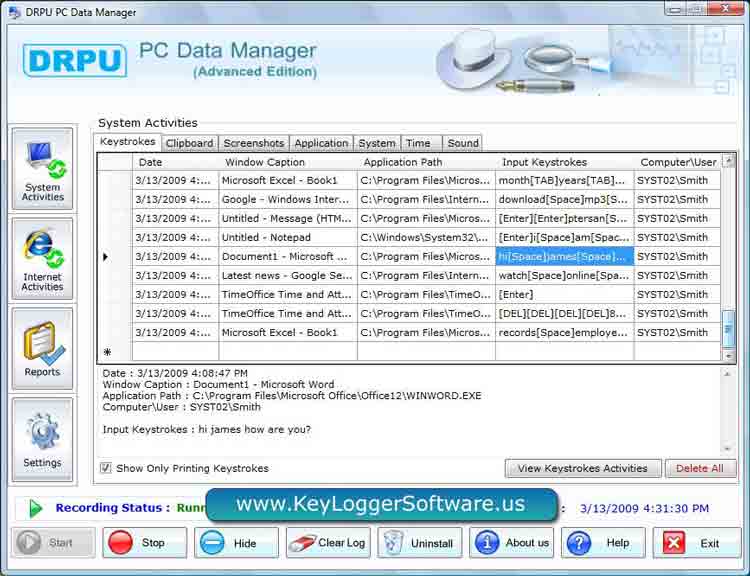The height and width of the screenshot is (576, 750).
Task: Click the highlighted hi[Space]james keystrokes cell
Action: tap(564, 256)
